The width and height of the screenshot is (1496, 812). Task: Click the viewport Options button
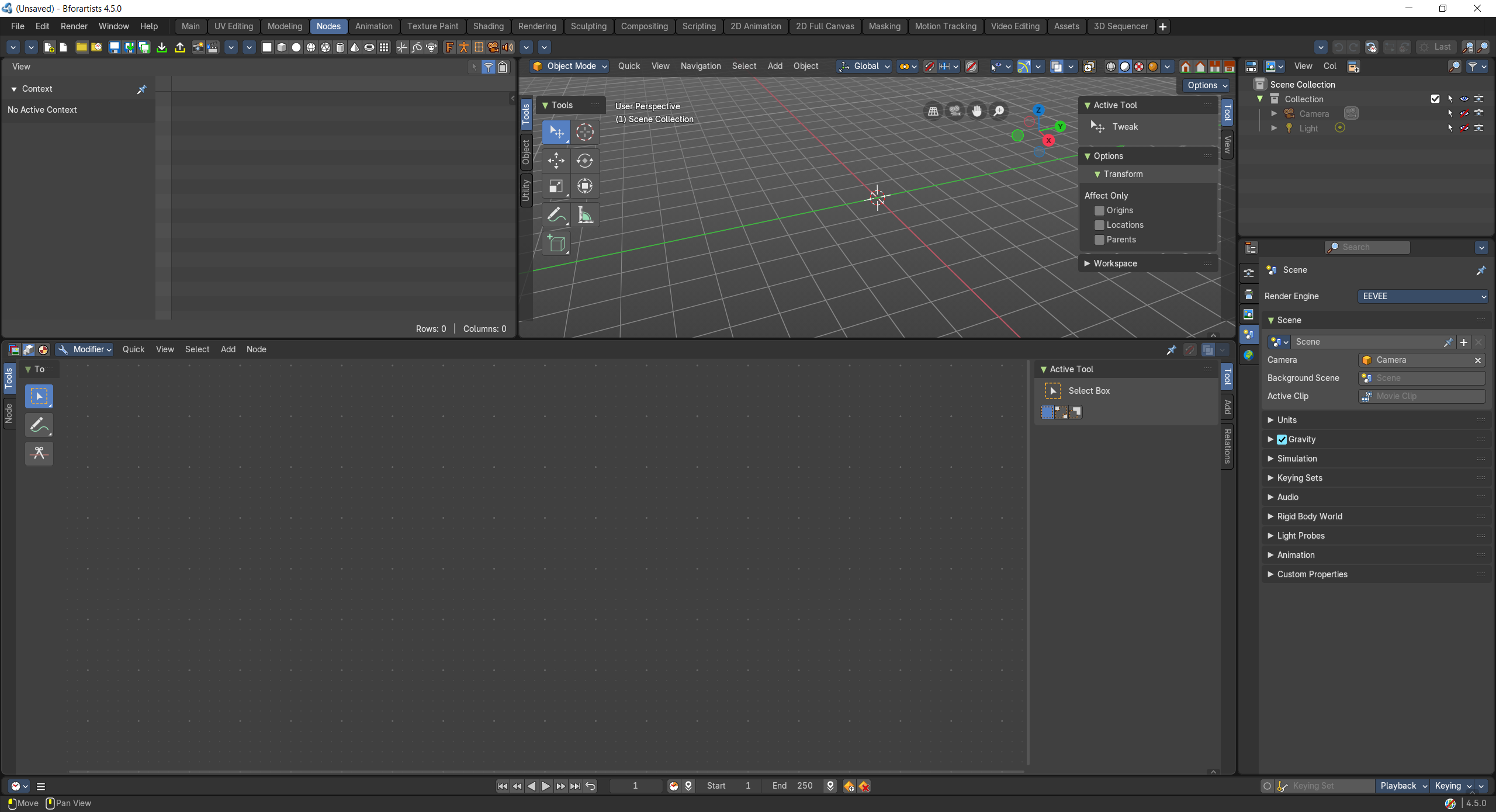click(1207, 85)
